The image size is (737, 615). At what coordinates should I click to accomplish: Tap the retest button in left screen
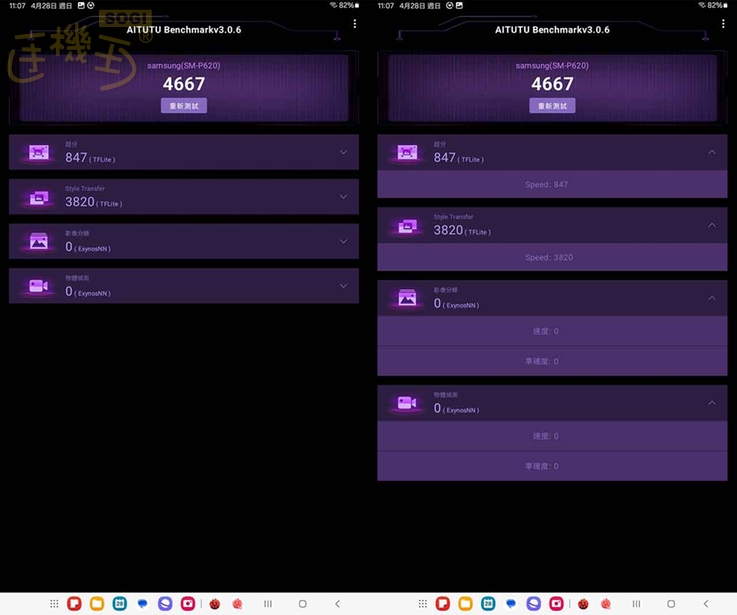tap(184, 106)
